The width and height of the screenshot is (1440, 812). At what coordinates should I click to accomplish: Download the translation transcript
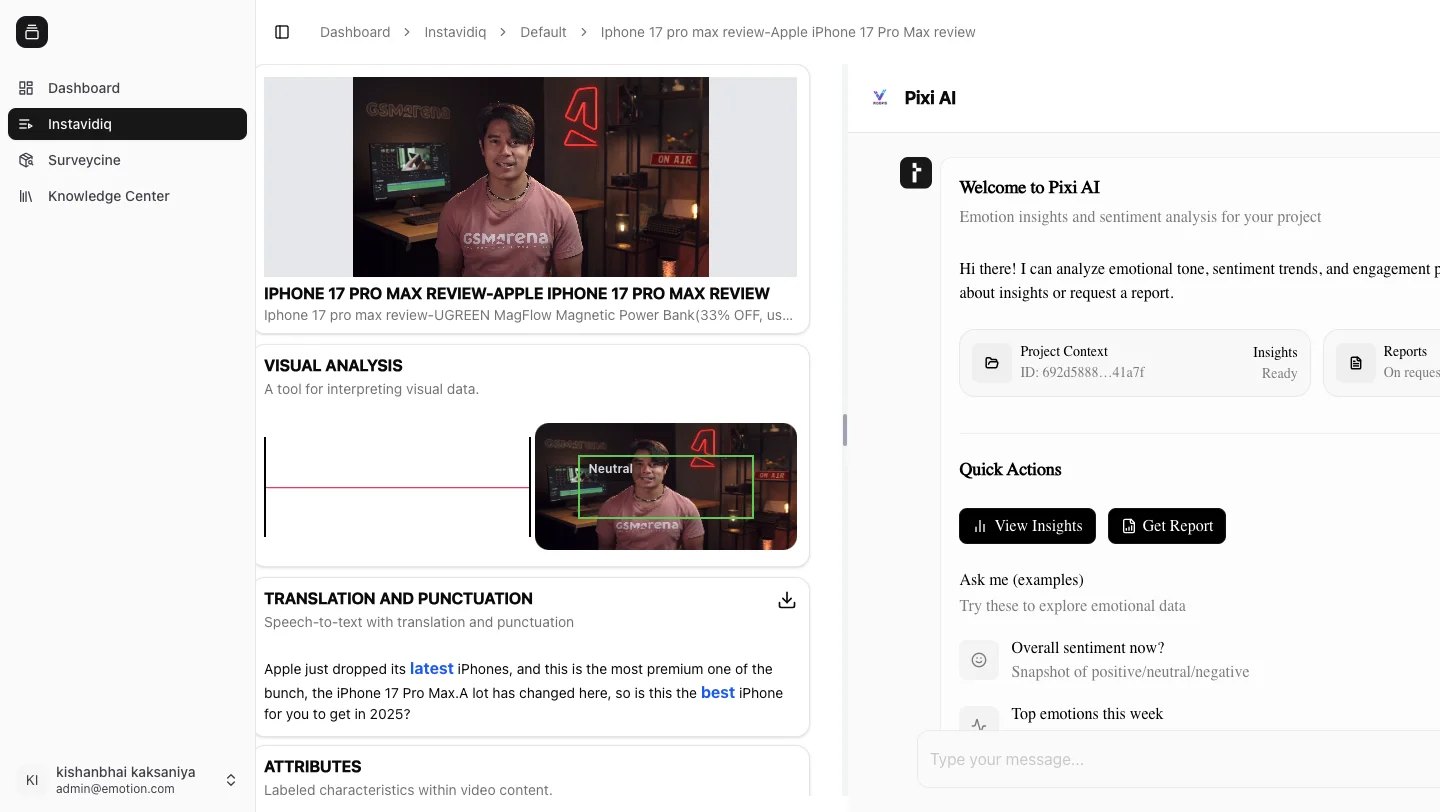787,600
